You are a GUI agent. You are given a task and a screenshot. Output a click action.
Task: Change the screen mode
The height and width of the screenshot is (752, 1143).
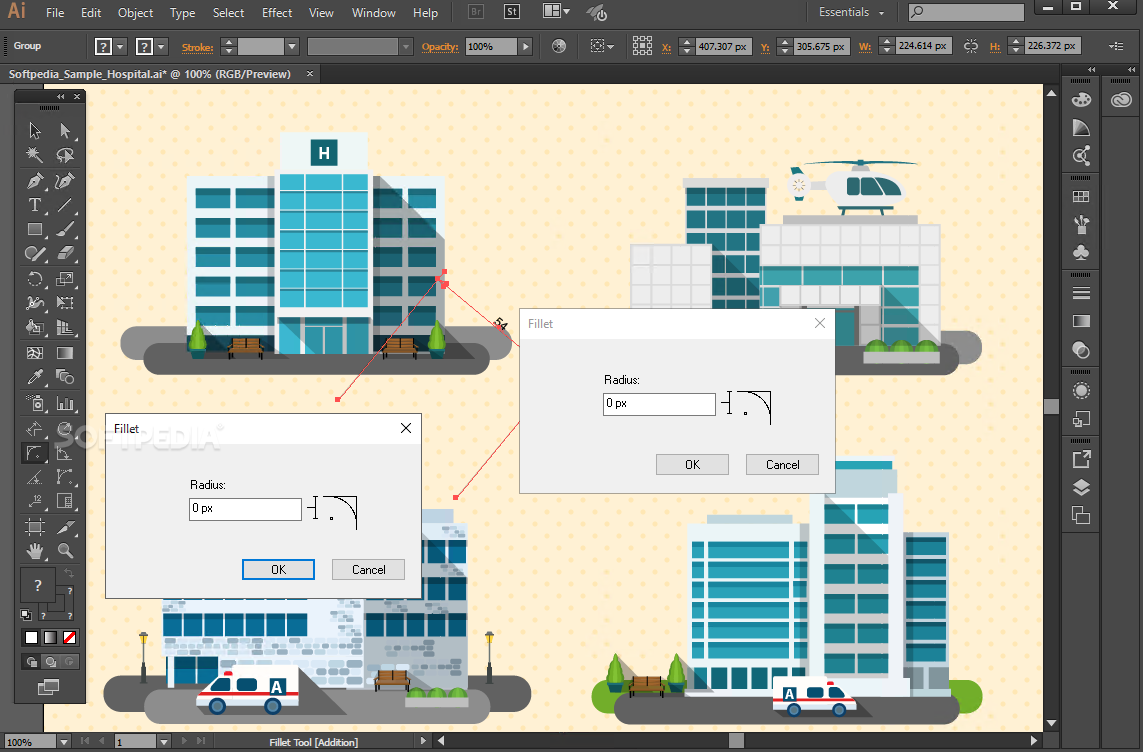49,686
